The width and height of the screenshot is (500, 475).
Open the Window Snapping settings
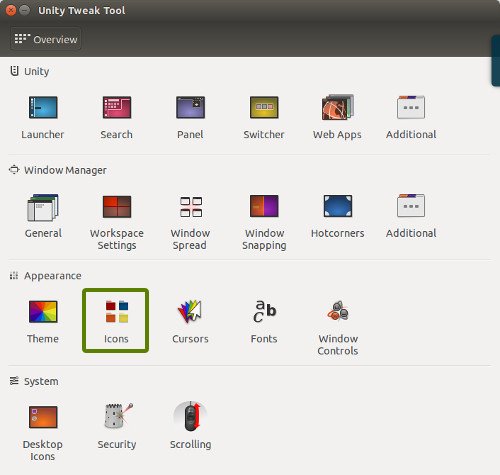point(264,206)
